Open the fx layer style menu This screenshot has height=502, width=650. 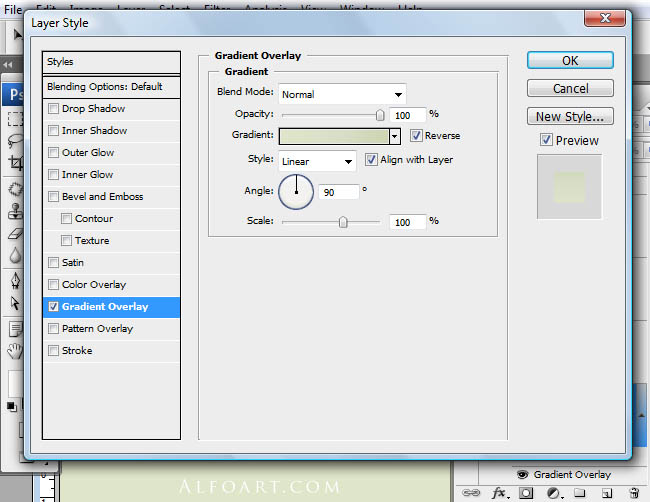(x=500, y=493)
